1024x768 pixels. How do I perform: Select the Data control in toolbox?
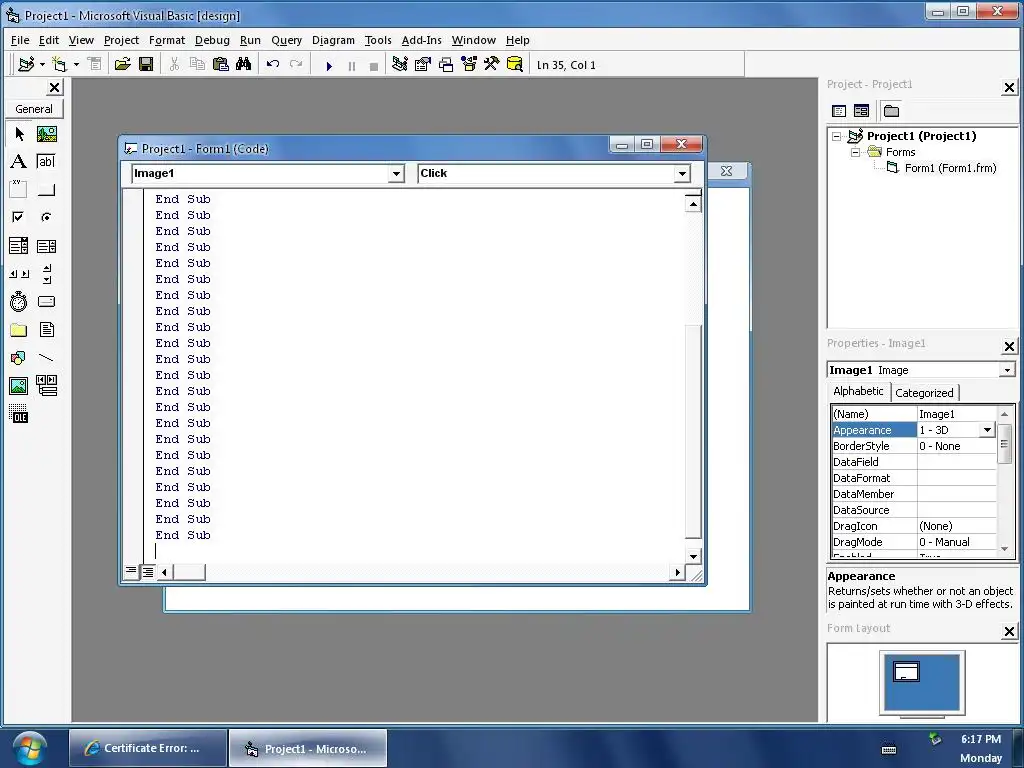coord(46,386)
